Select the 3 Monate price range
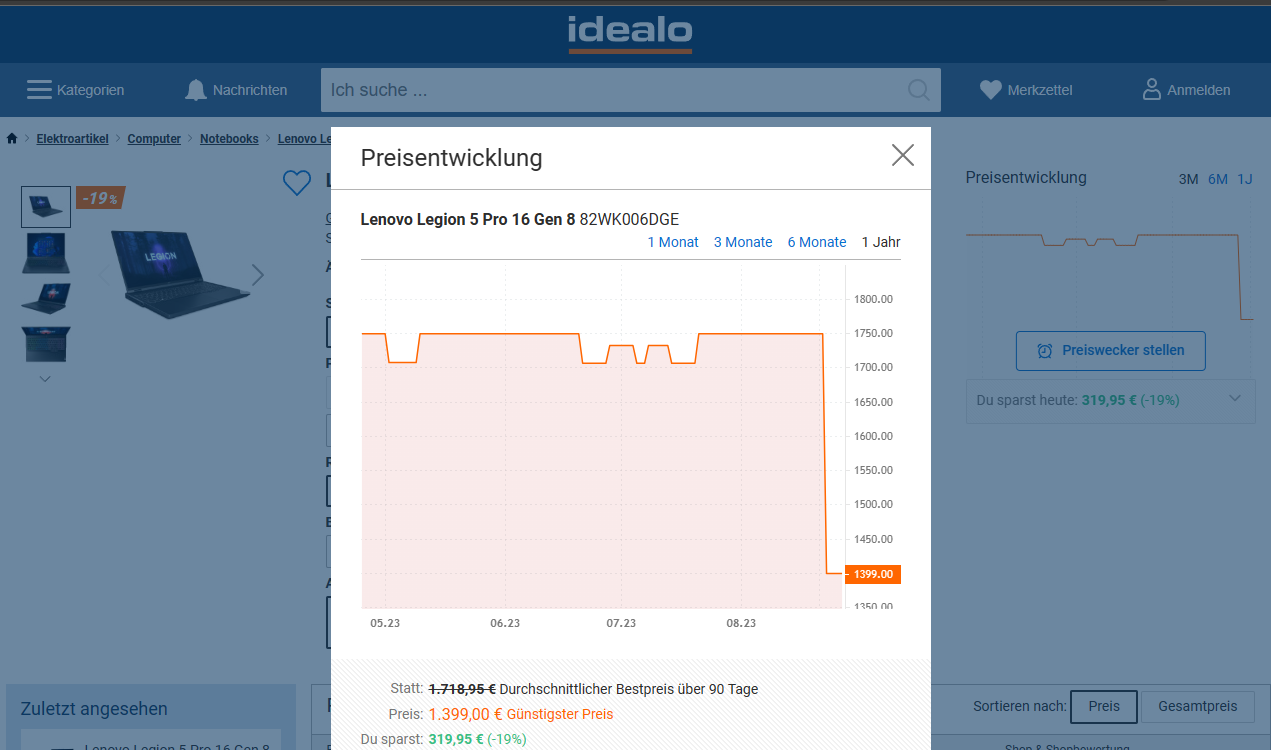 (743, 242)
